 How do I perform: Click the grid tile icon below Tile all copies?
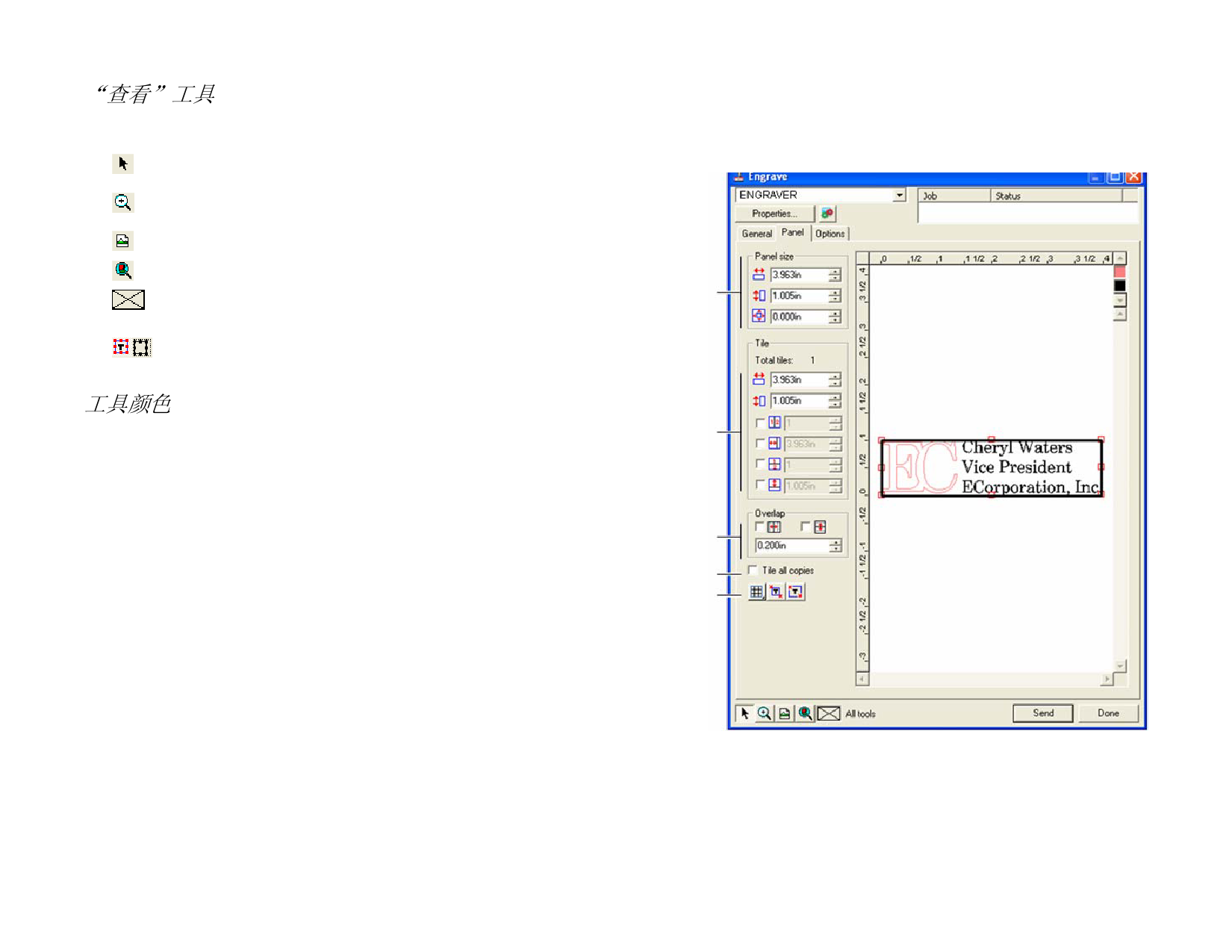[x=756, y=592]
